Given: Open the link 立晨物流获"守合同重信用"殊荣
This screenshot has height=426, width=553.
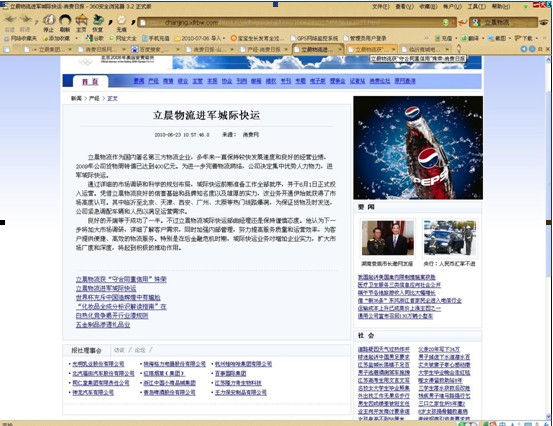Looking at the screenshot, I should coord(121,279).
